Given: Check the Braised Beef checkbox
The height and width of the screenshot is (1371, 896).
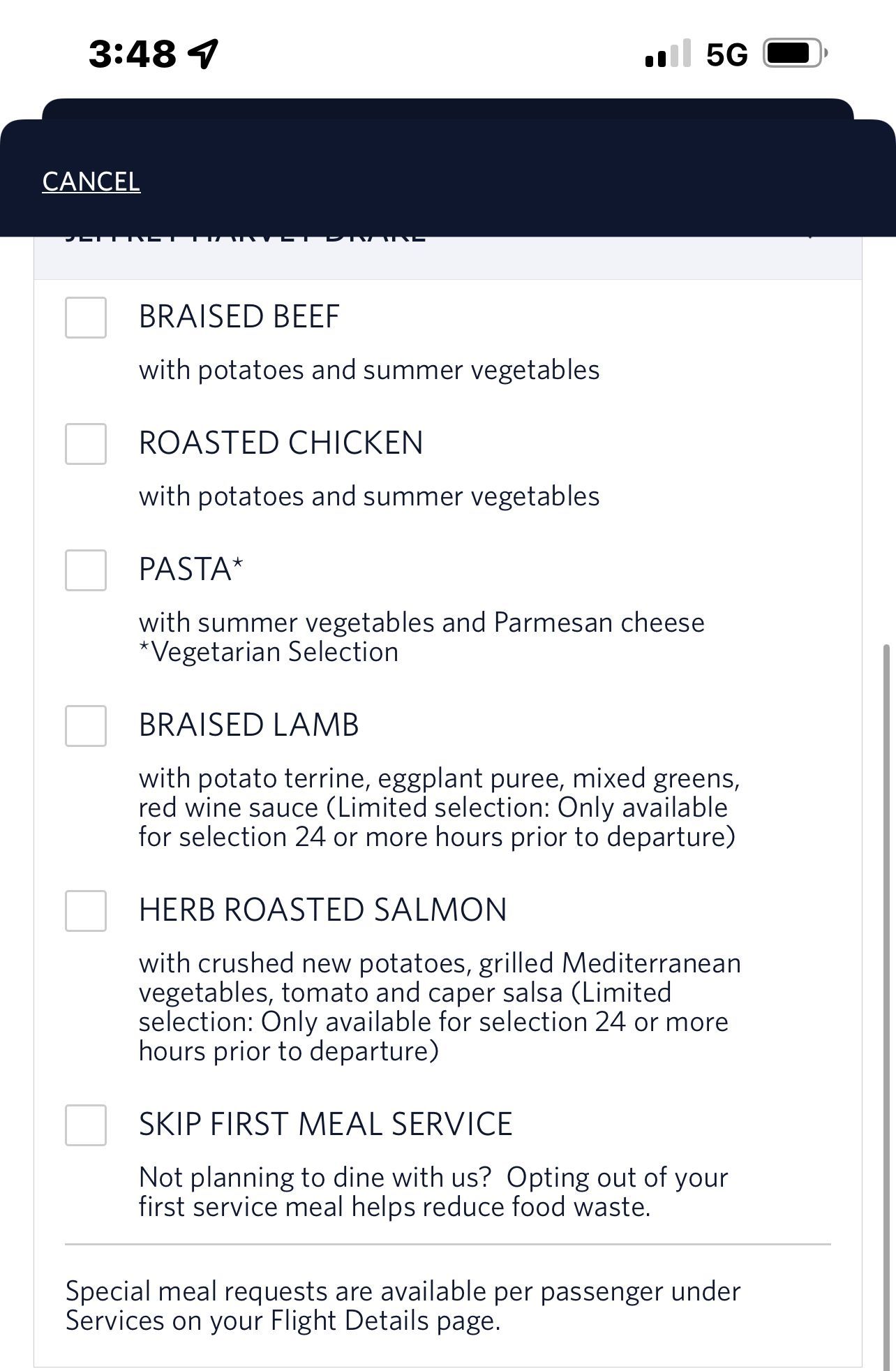Looking at the screenshot, I should (86, 318).
